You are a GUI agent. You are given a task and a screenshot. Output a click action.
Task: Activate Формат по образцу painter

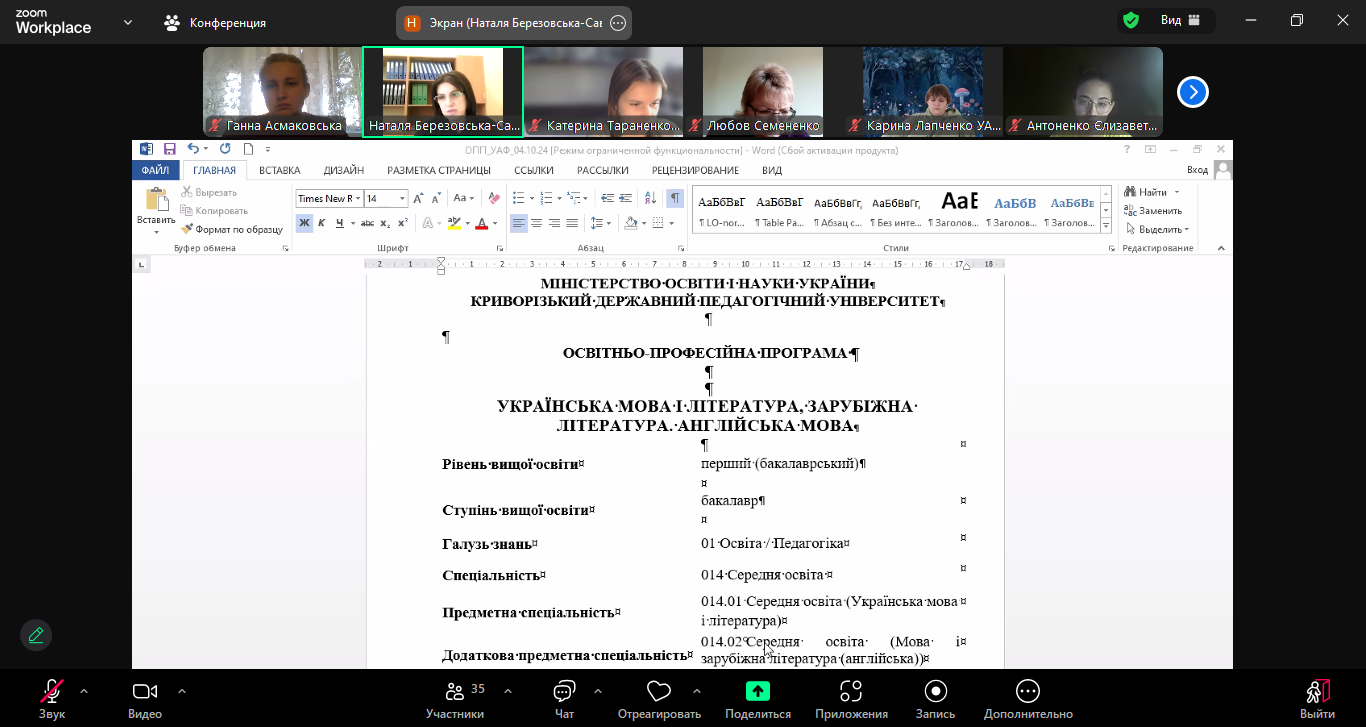pos(231,229)
